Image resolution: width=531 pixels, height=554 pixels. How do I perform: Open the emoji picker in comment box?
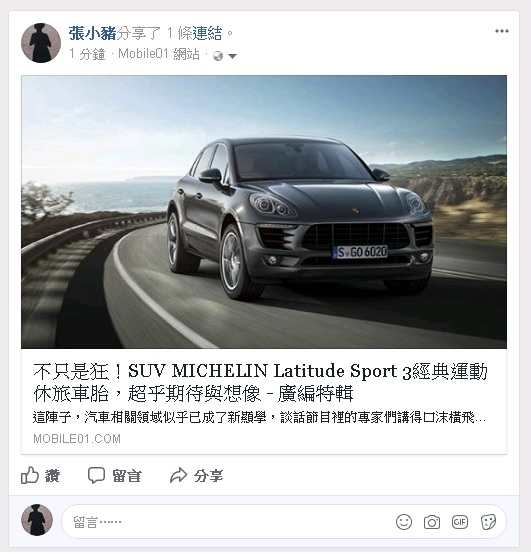coord(404,522)
